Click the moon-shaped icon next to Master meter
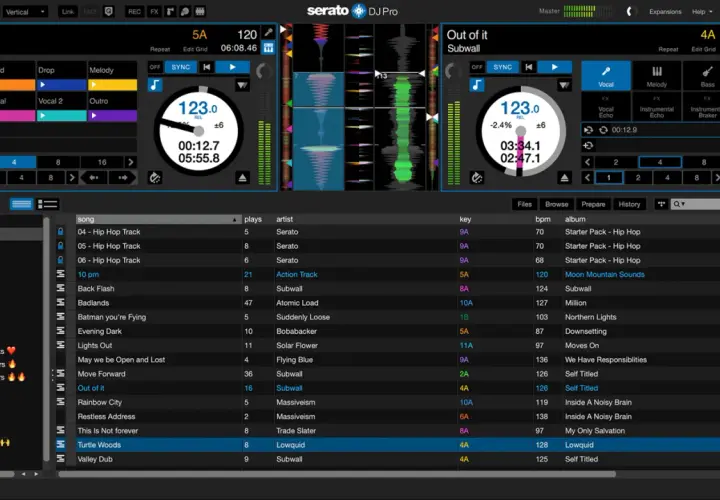This screenshot has width=720, height=500. coord(630,11)
